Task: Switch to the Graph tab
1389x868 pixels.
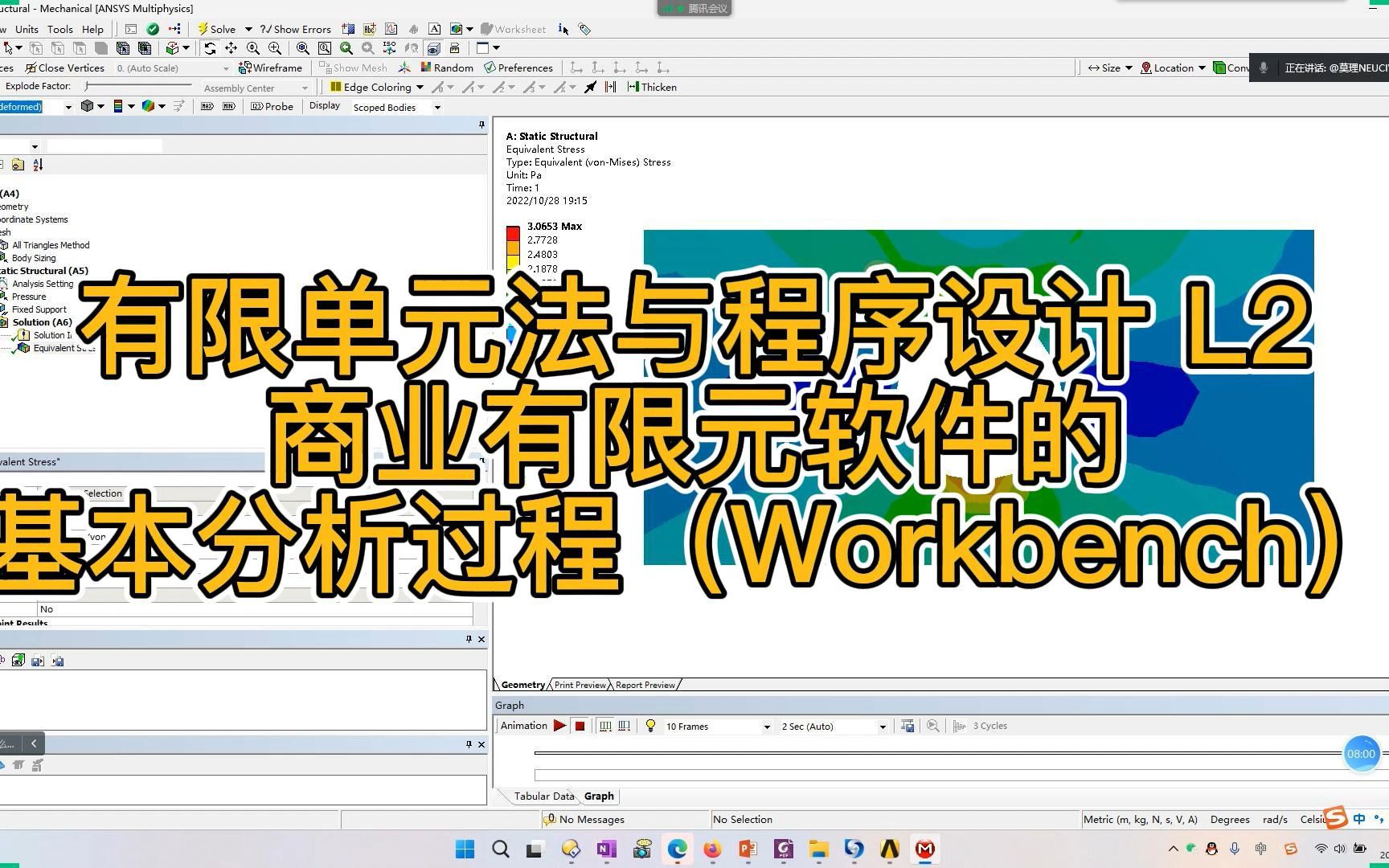Action: click(599, 796)
